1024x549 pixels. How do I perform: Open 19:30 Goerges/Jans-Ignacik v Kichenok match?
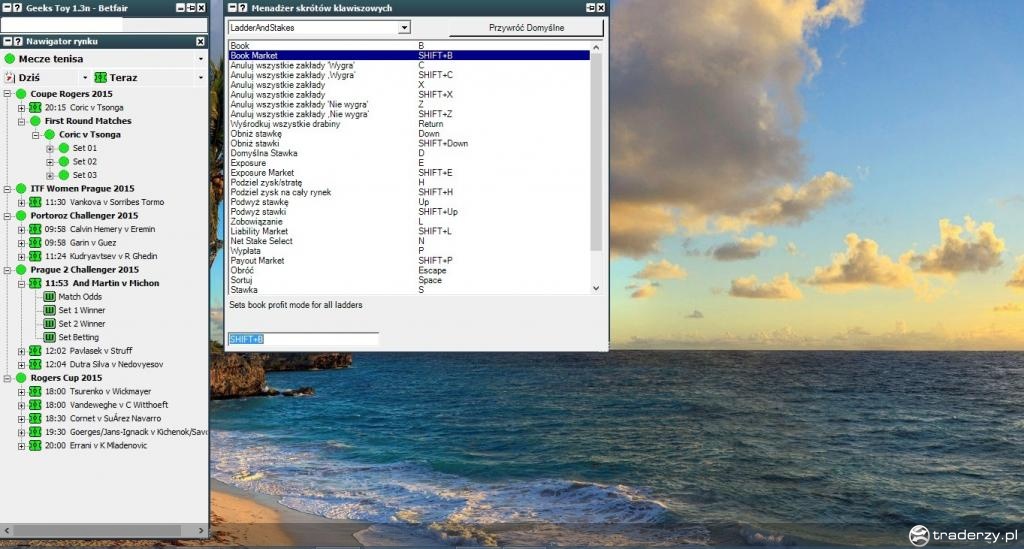click(126, 432)
